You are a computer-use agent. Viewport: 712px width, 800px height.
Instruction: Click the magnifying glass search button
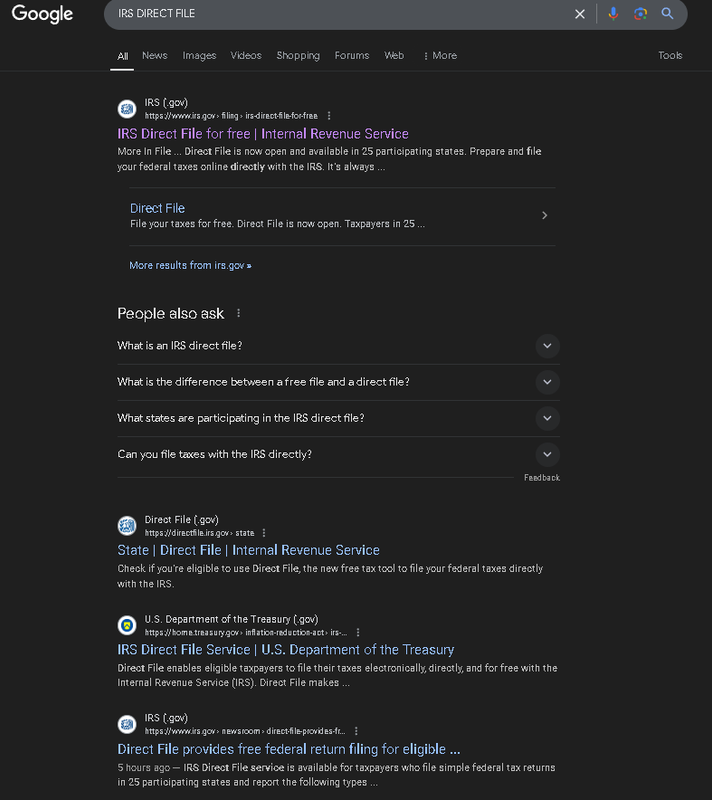tap(667, 14)
